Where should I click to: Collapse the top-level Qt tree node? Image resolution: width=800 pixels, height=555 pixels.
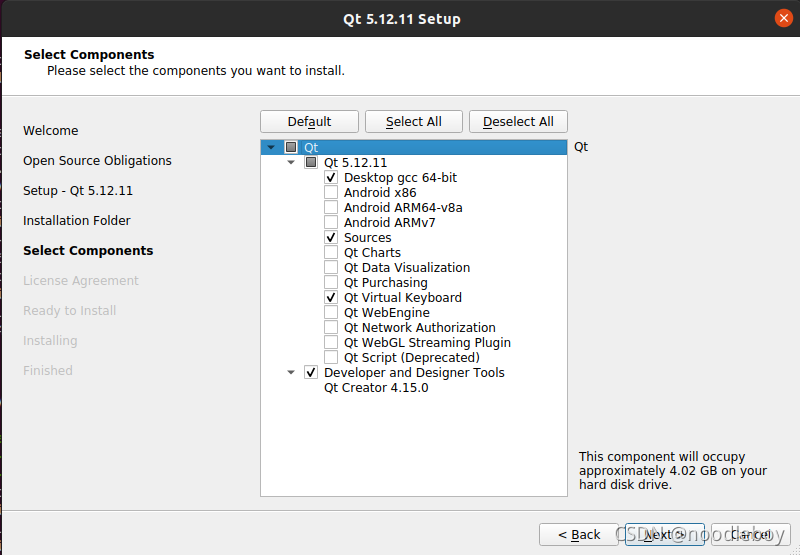271,147
